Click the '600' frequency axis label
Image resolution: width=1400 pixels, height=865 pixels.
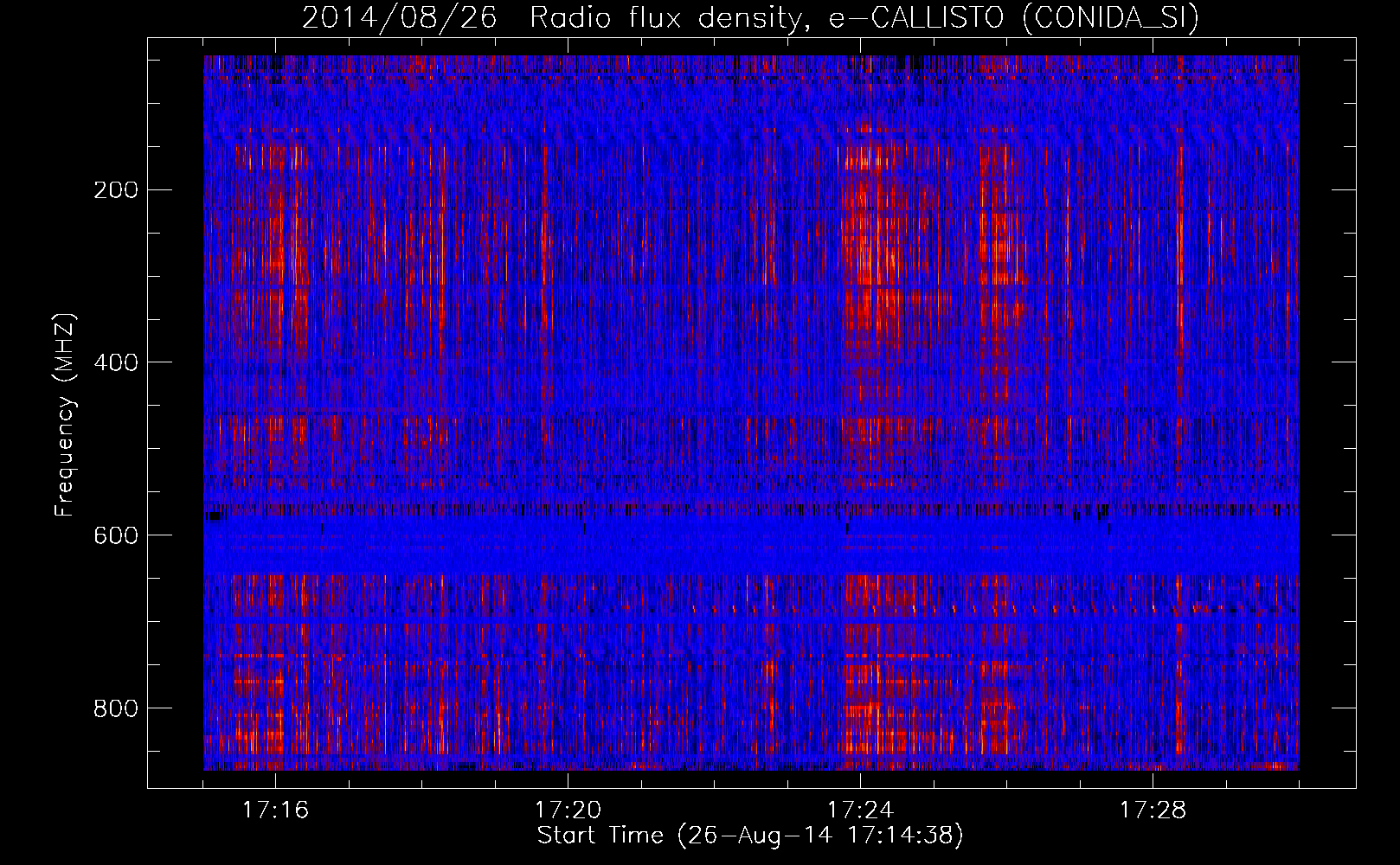(x=115, y=535)
